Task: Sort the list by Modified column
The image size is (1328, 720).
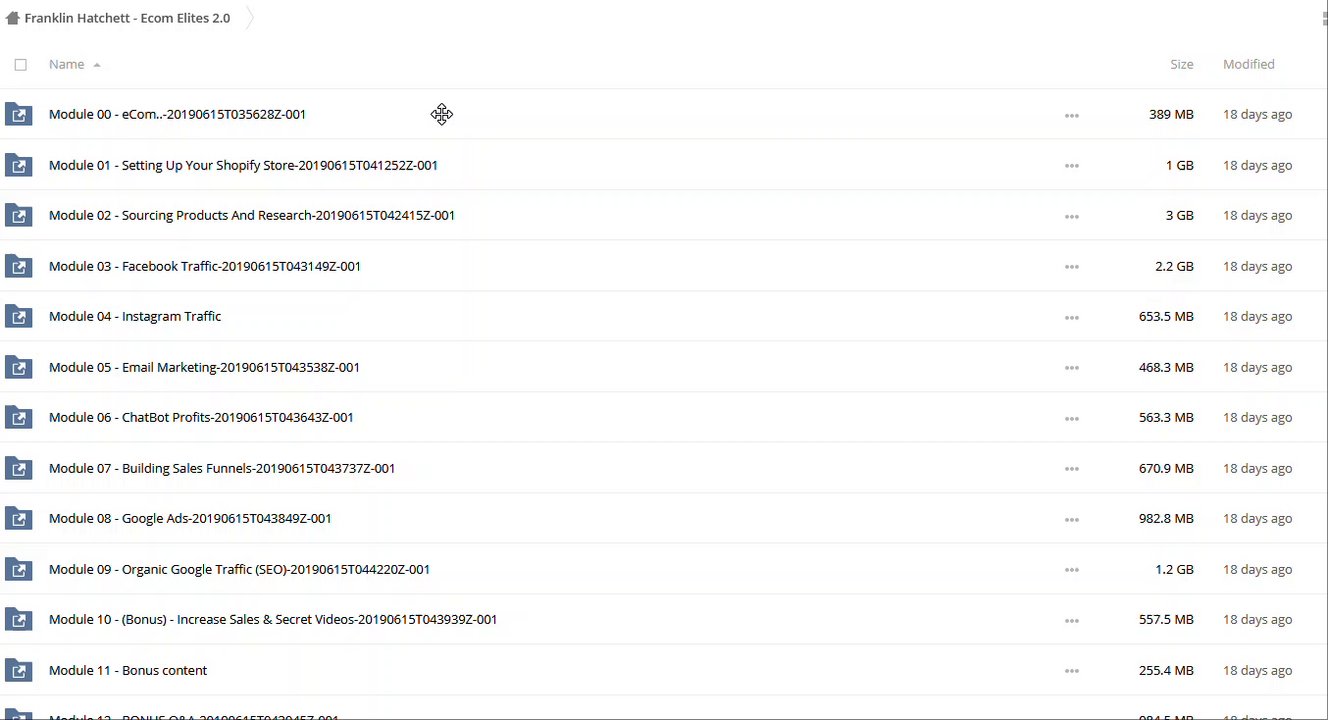Action: tap(1248, 64)
